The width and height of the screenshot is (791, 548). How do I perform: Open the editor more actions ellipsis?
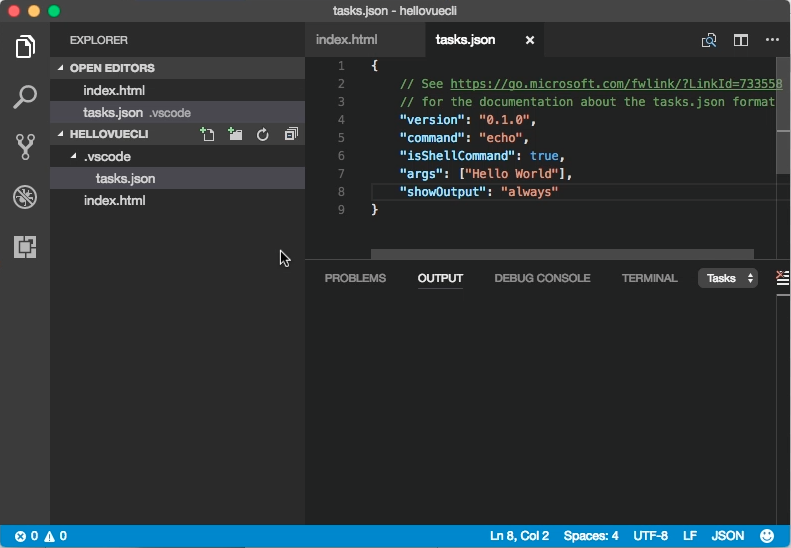(x=772, y=39)
